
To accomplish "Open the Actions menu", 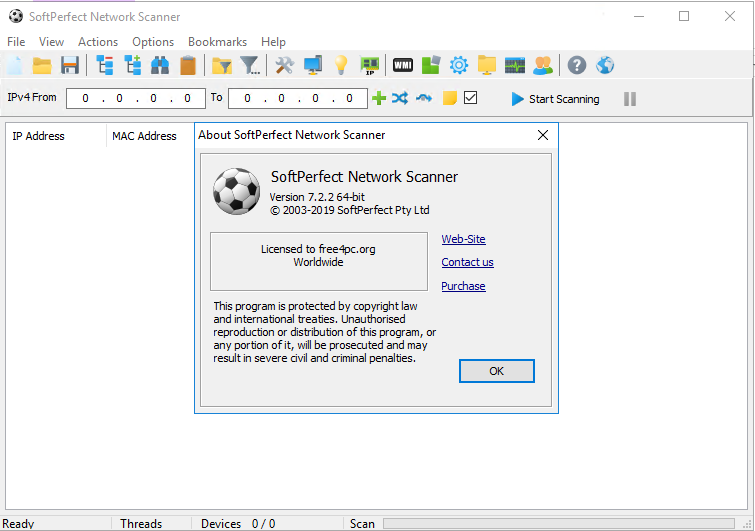I will [x=98, y=42].
